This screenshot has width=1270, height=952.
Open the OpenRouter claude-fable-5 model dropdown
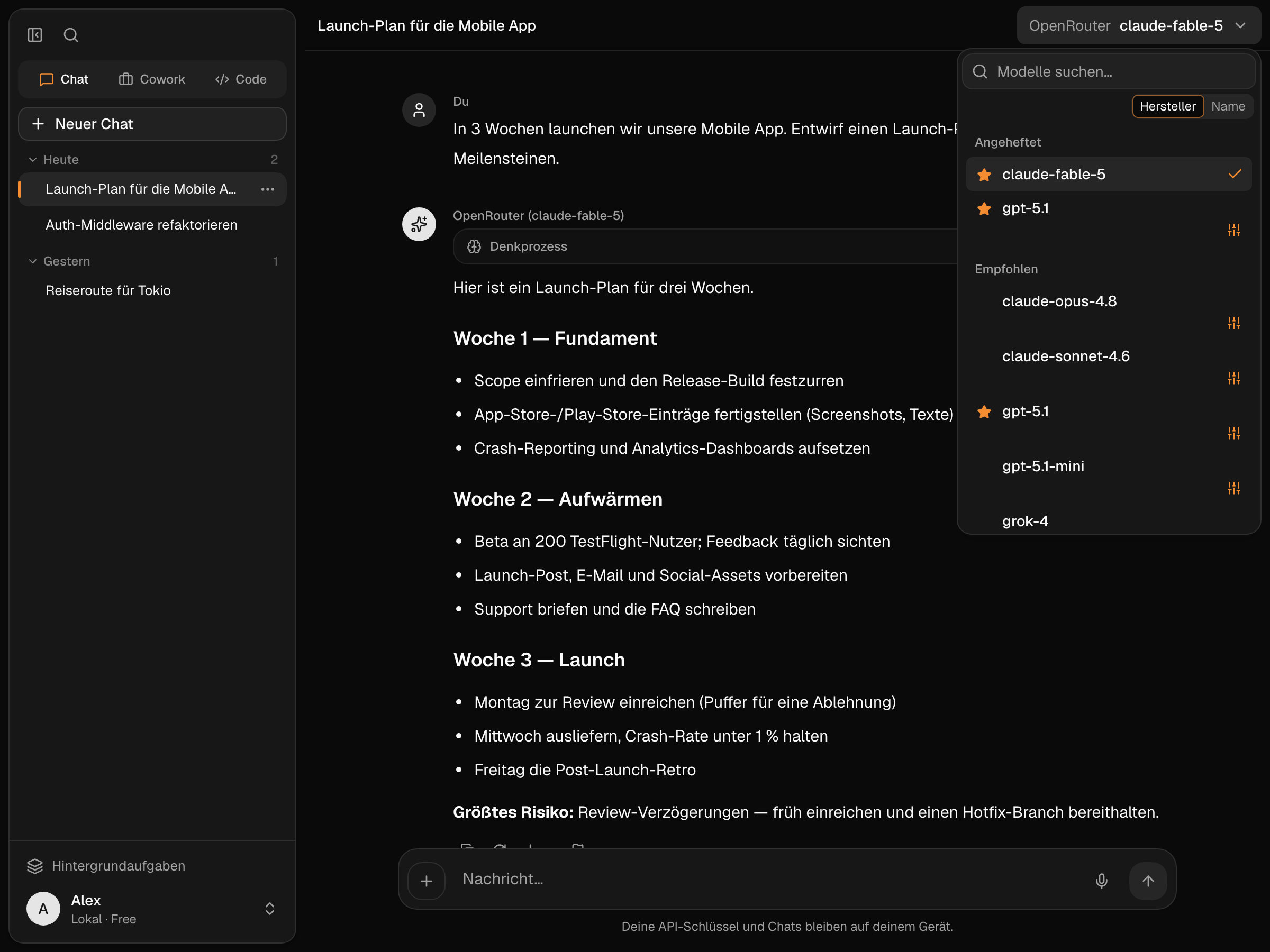pyautogui.click(x=1139, y=26)
